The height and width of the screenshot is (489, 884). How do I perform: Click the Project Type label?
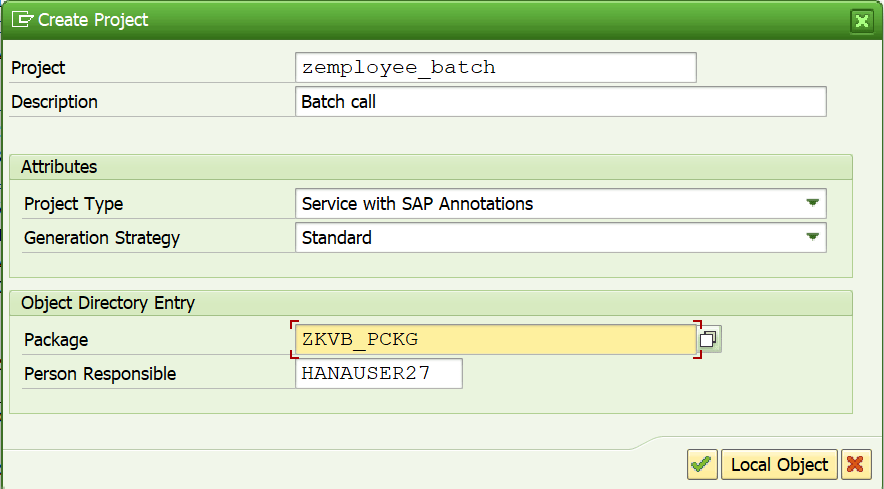pos(73,204)
